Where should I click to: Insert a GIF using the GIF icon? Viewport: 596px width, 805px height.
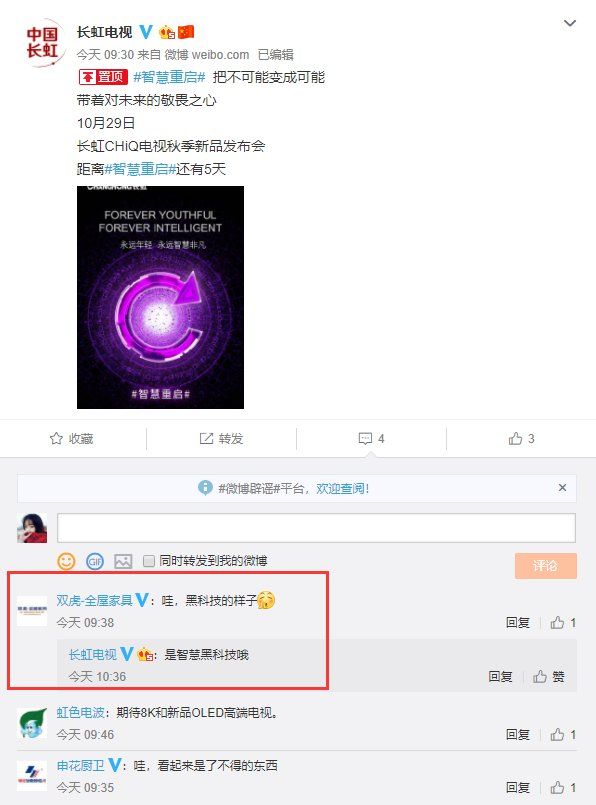coord(95,561)
